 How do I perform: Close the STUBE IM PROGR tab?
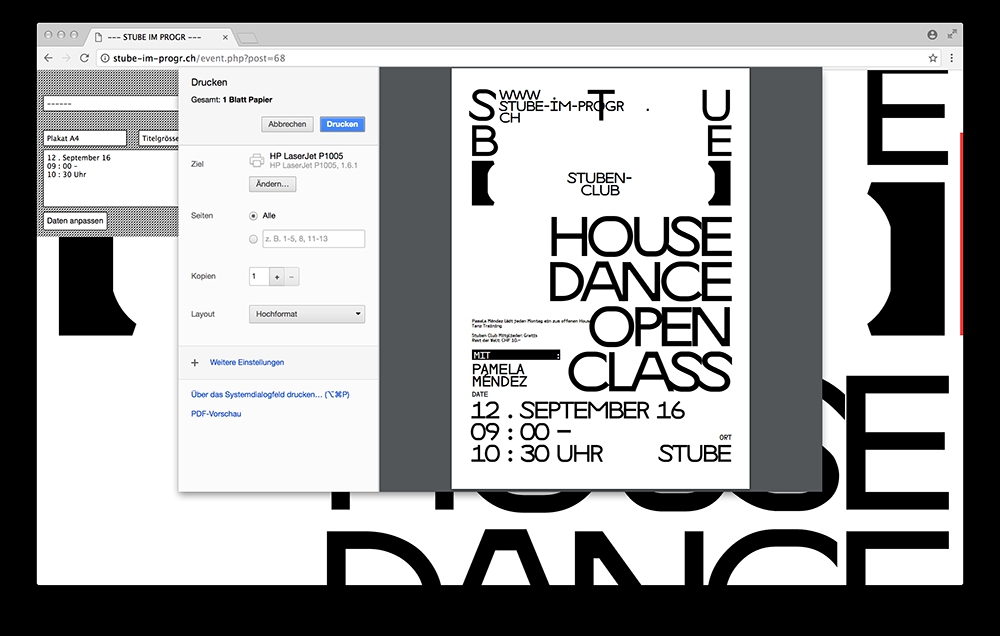tap(225, 37)
